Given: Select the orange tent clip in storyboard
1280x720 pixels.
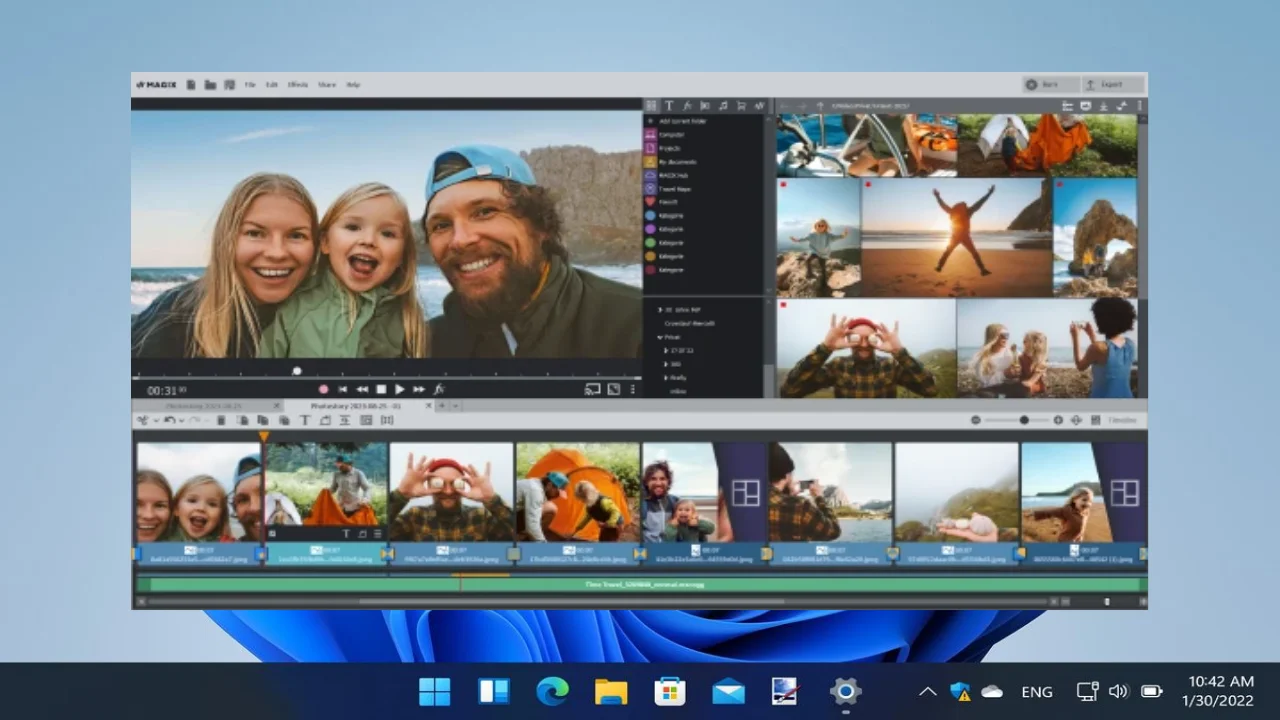Looking at the screenshot, I should click(x=577, y=492).
